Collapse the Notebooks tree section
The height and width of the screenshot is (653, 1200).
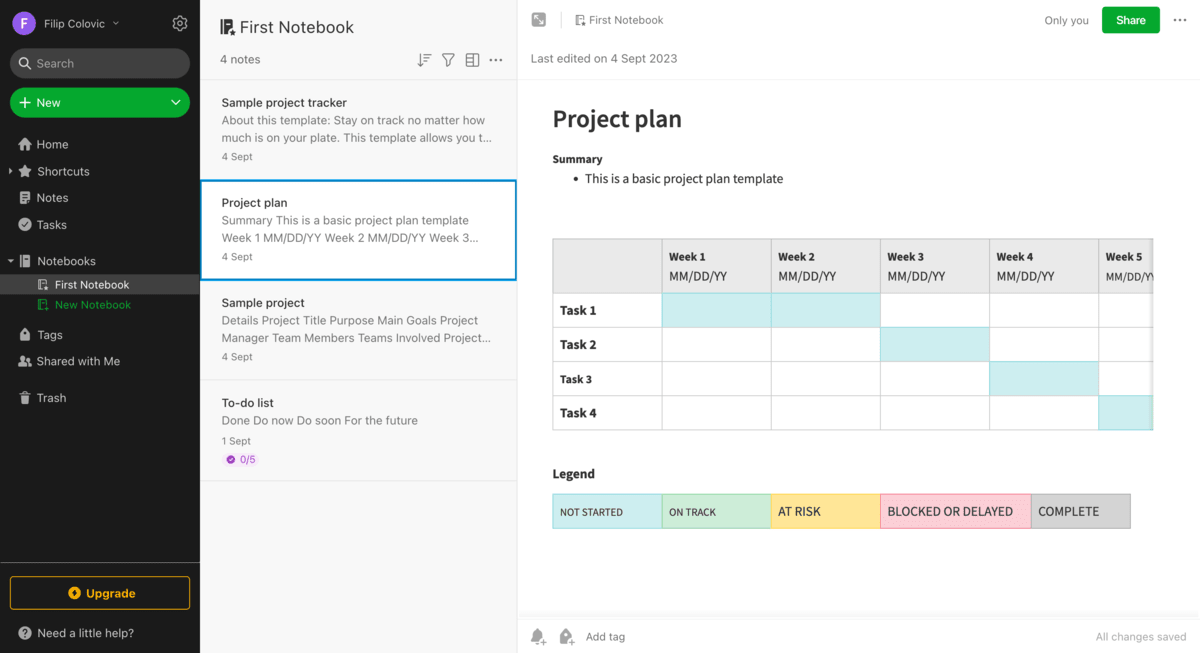[x=11, y=261]
